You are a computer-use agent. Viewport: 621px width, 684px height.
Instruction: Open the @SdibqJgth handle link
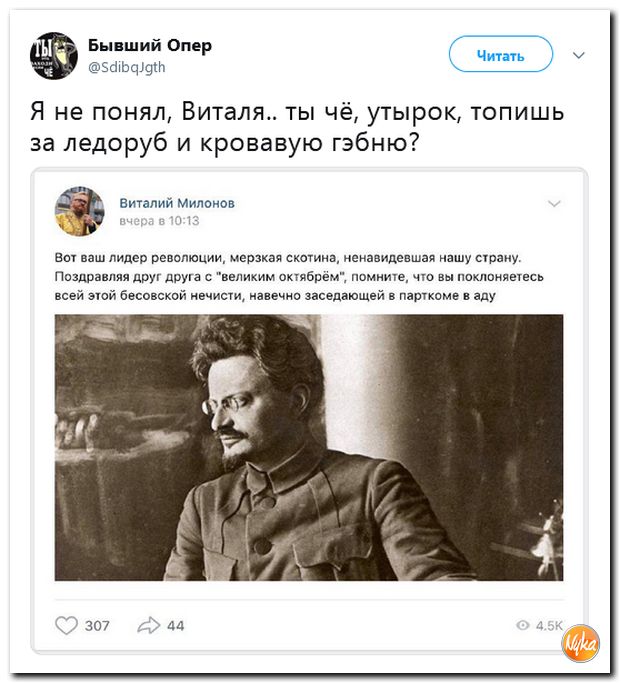coord(127,67)
